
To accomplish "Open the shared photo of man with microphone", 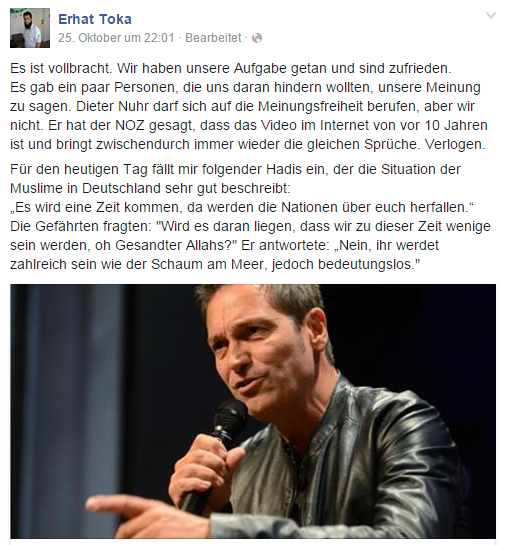I will click(253, 411).
